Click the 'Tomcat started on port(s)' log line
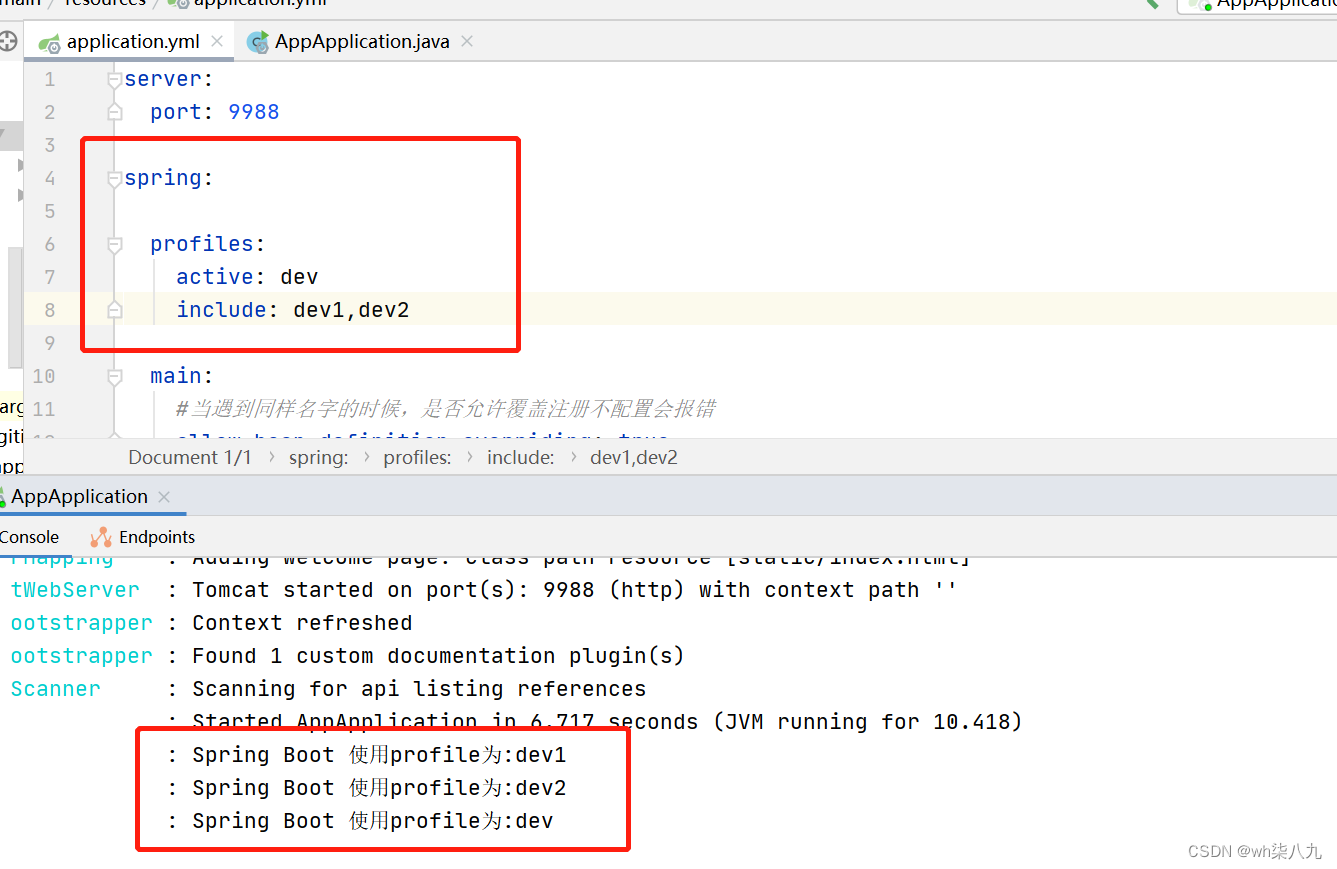 [575, 590]
